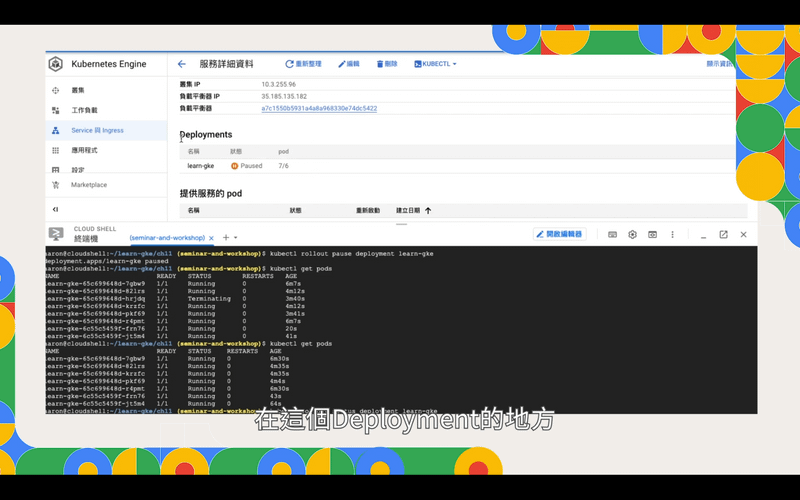Open 叢集 in the sidebar
This screenshot has height=500, width=800.
pos(78,90)
